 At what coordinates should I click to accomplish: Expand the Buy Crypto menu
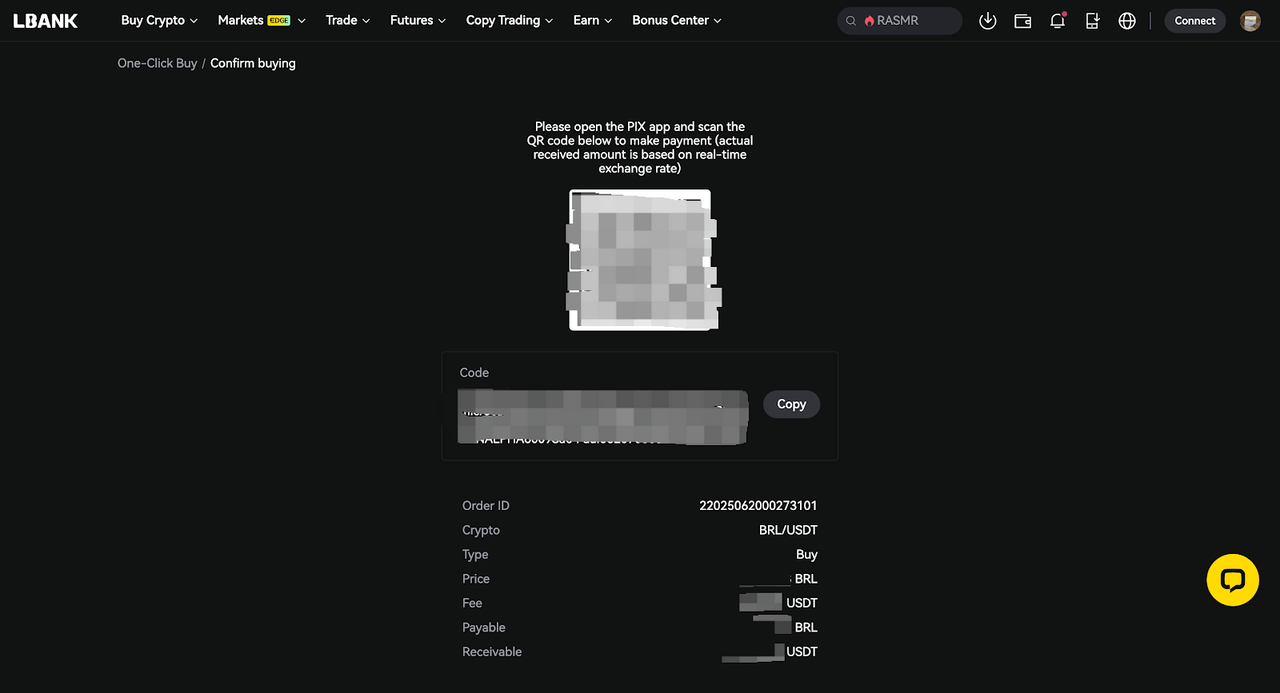click(x=159, y=20)
